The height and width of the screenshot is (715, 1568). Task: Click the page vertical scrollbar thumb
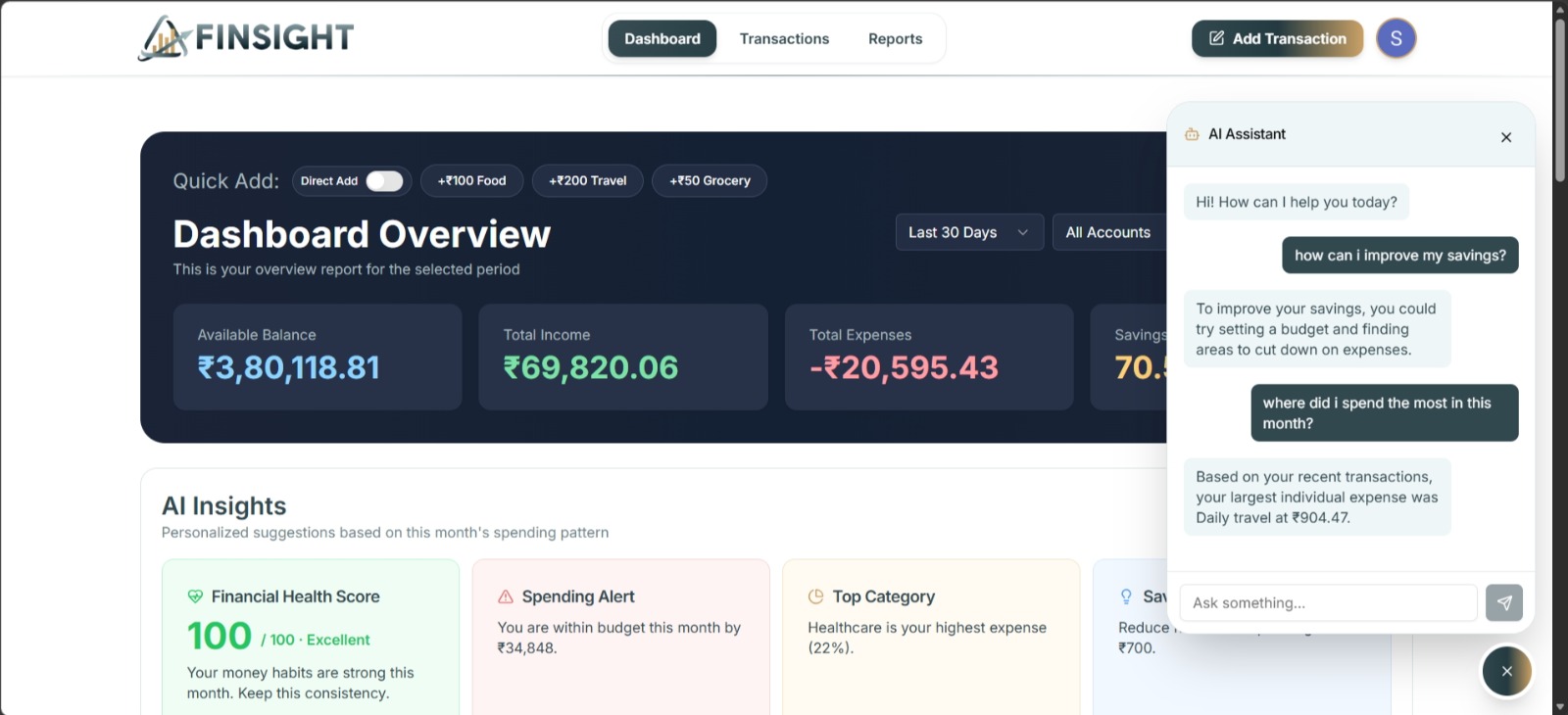pyautogui.click(x=1560, y=98)
